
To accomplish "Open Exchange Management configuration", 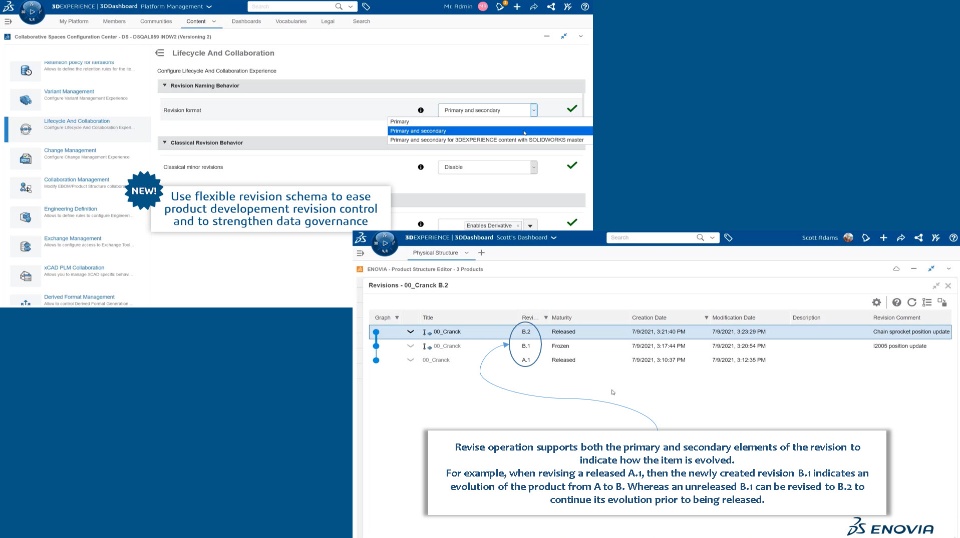I will pos(78,246).
